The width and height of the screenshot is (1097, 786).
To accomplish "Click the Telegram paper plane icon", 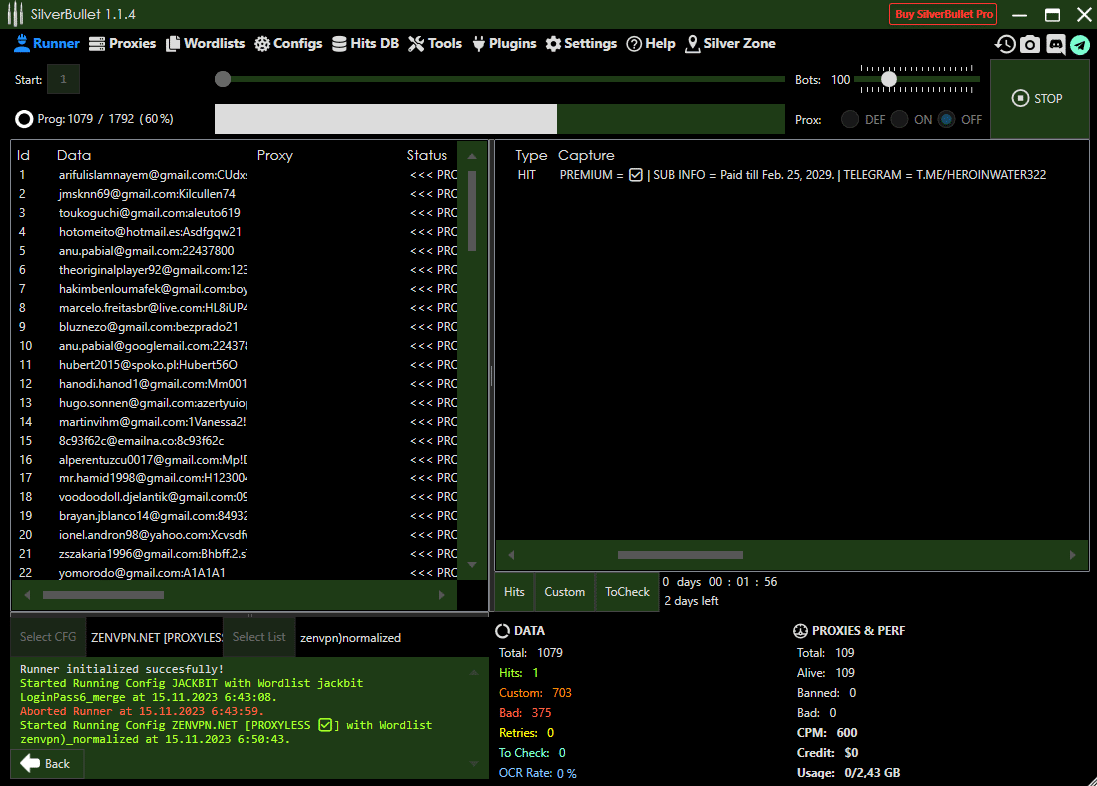I will [x=1080, y=44].
